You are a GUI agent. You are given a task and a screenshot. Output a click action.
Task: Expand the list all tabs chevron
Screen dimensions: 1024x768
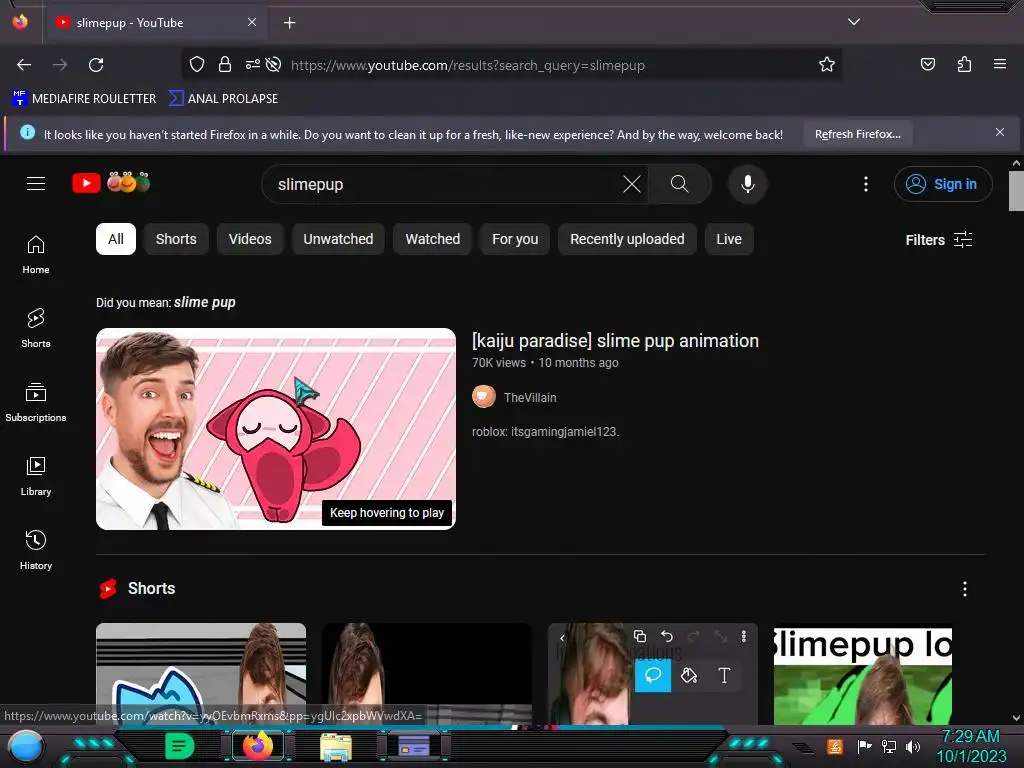[x=854, y=22]
